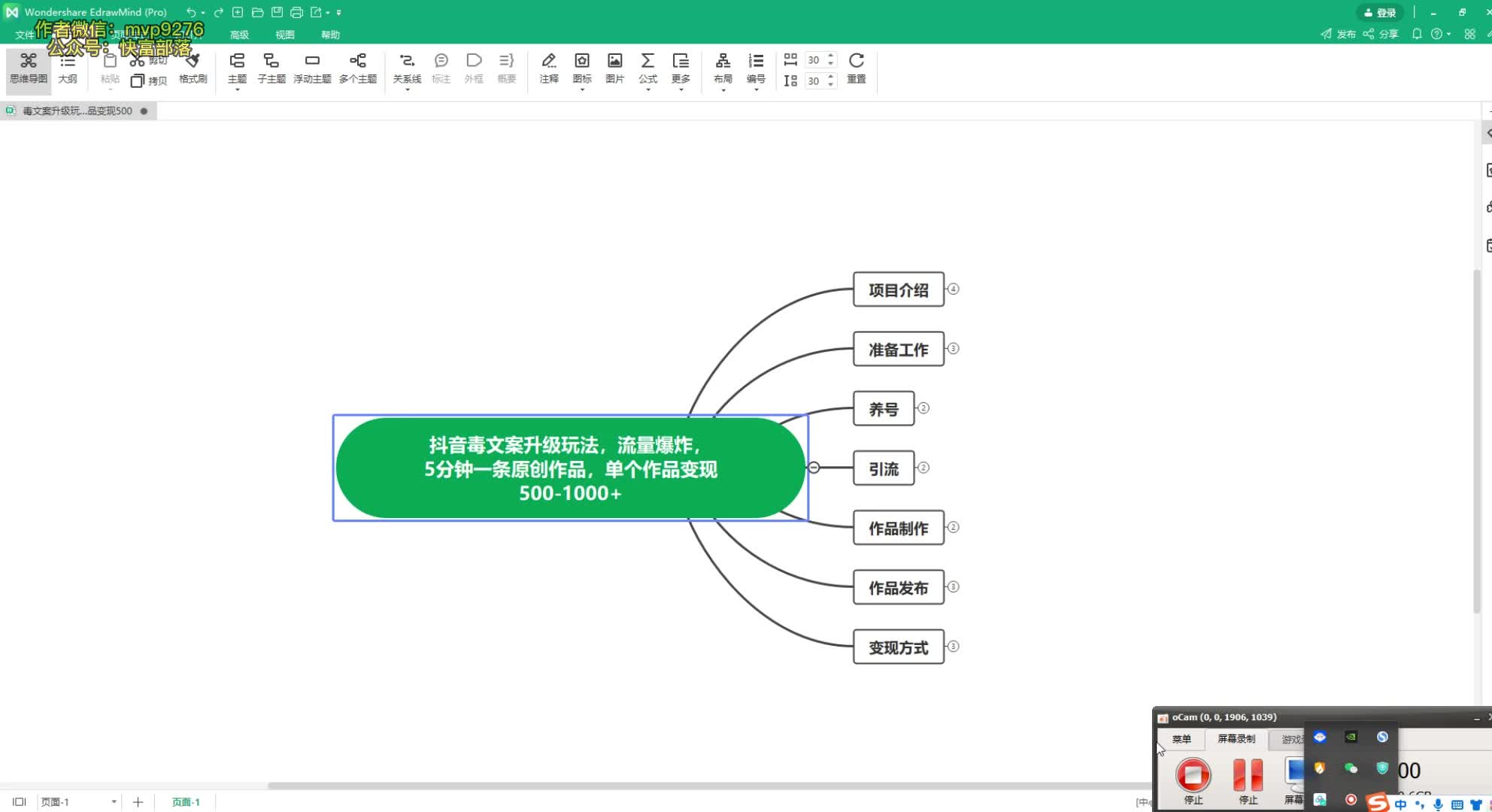Undo the last action in title bar
Viewport: 1492px width, 812px height.
[x=191, y=12]
